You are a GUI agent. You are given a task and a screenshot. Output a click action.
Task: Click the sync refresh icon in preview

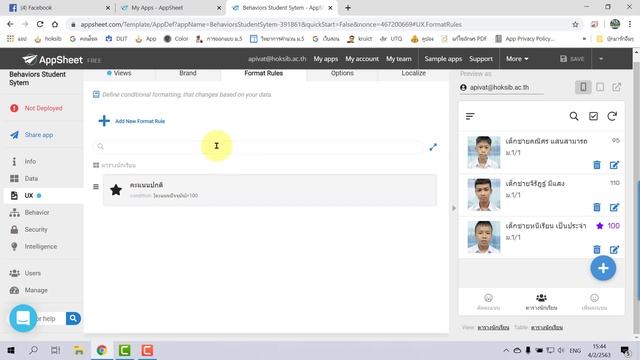(x=612, y=116)
